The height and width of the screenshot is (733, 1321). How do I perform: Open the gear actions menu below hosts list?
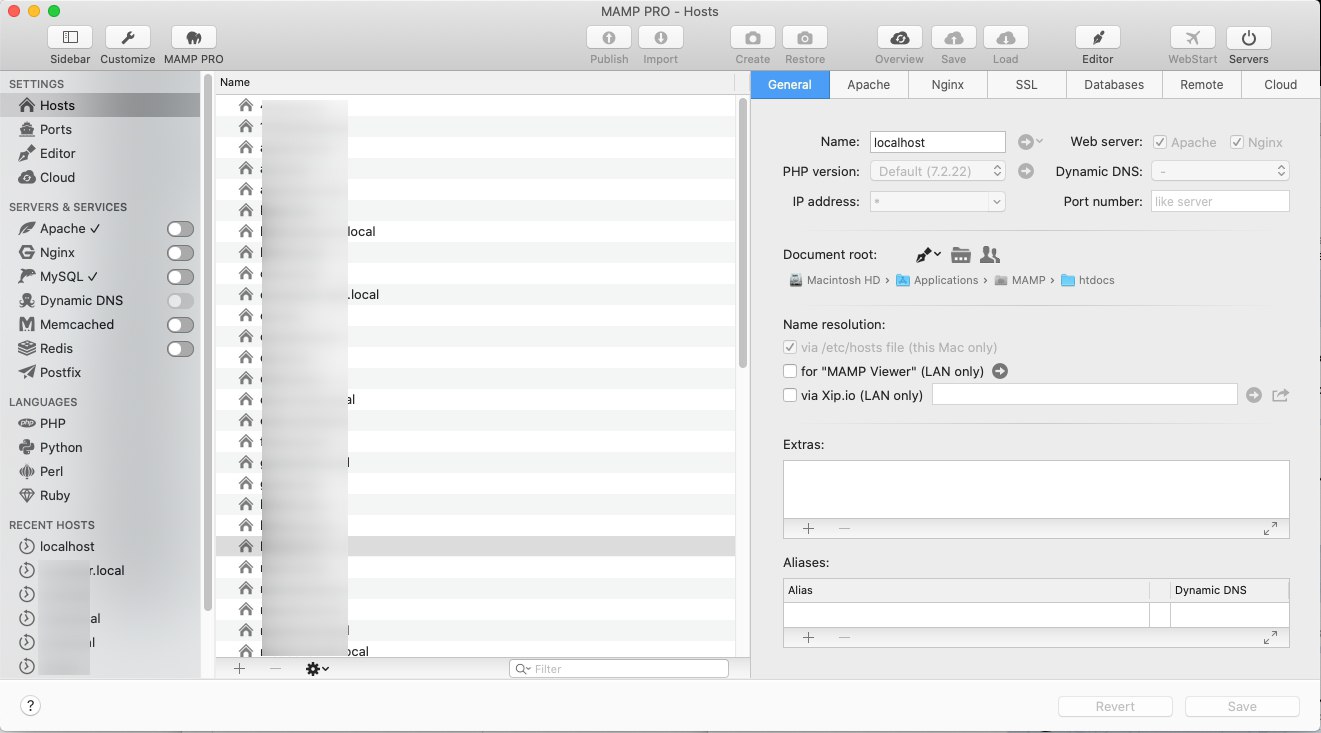[317, 668]
